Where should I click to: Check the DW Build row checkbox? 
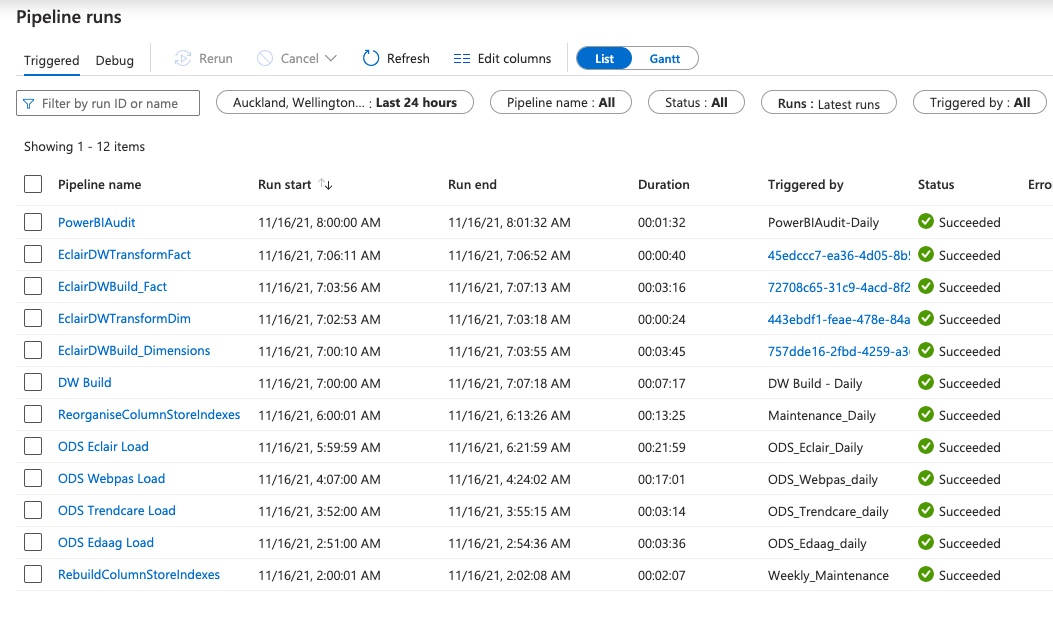coord(33,382)
